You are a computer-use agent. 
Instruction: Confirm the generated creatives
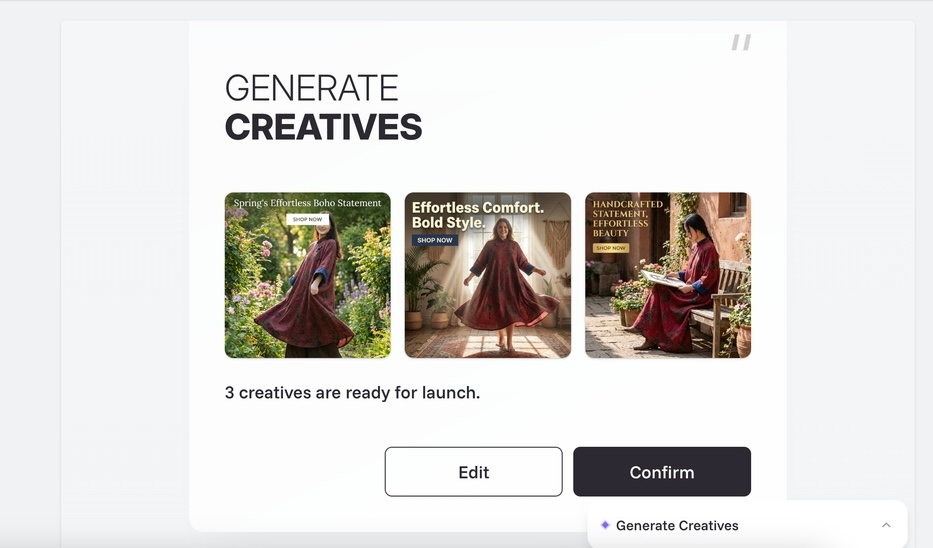coord(662,472)
